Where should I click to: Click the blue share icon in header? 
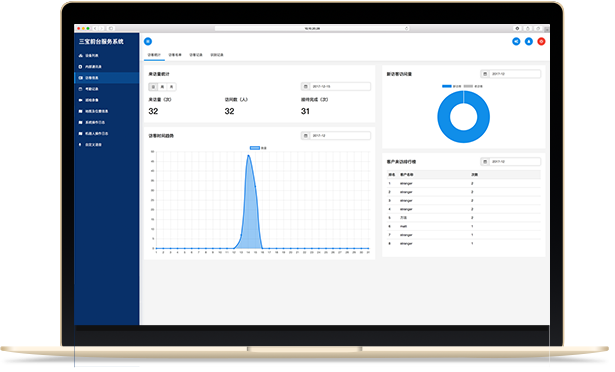pos(516,41)
